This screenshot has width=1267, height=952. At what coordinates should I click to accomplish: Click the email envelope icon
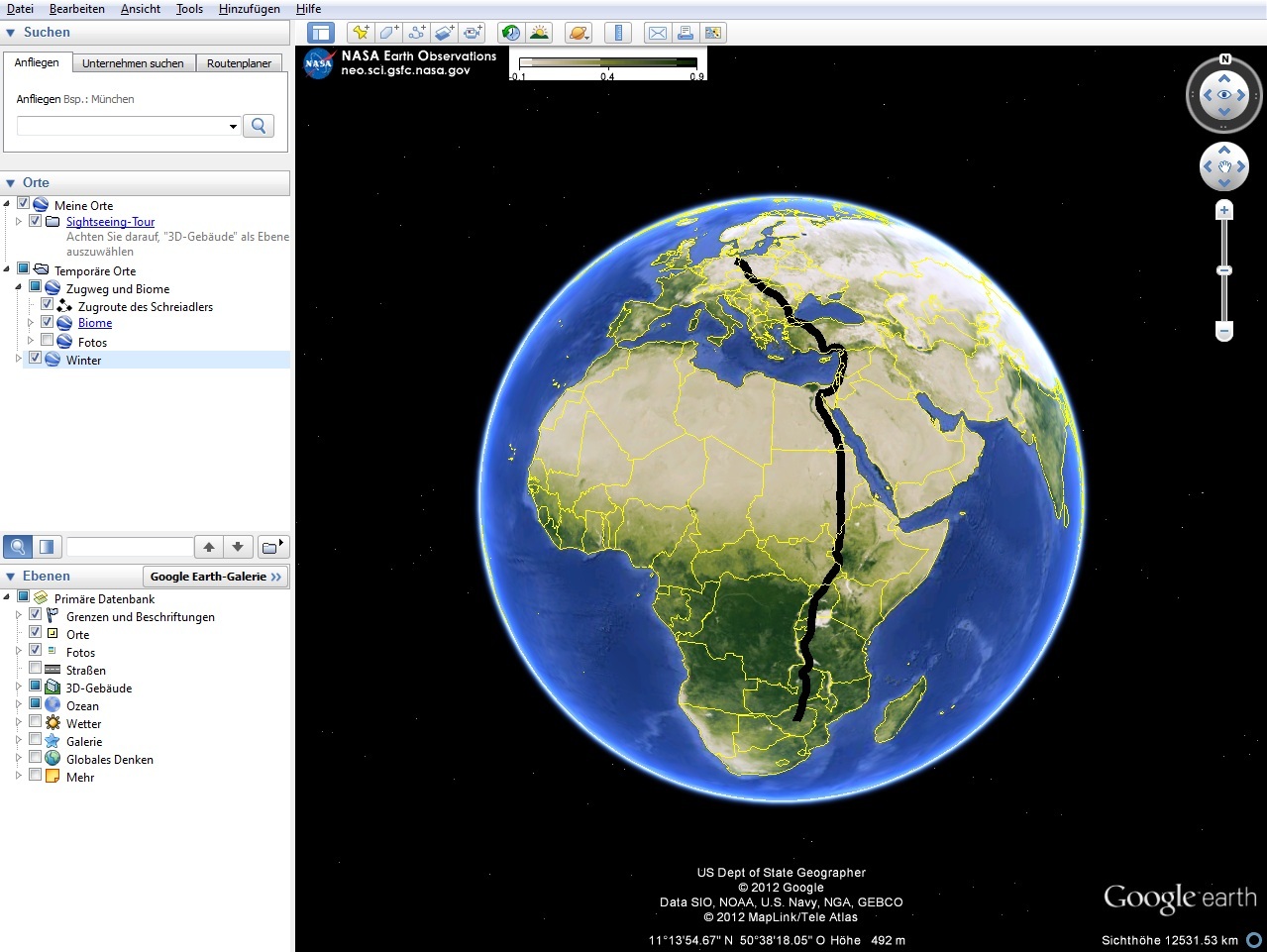(x=657, y=33)
